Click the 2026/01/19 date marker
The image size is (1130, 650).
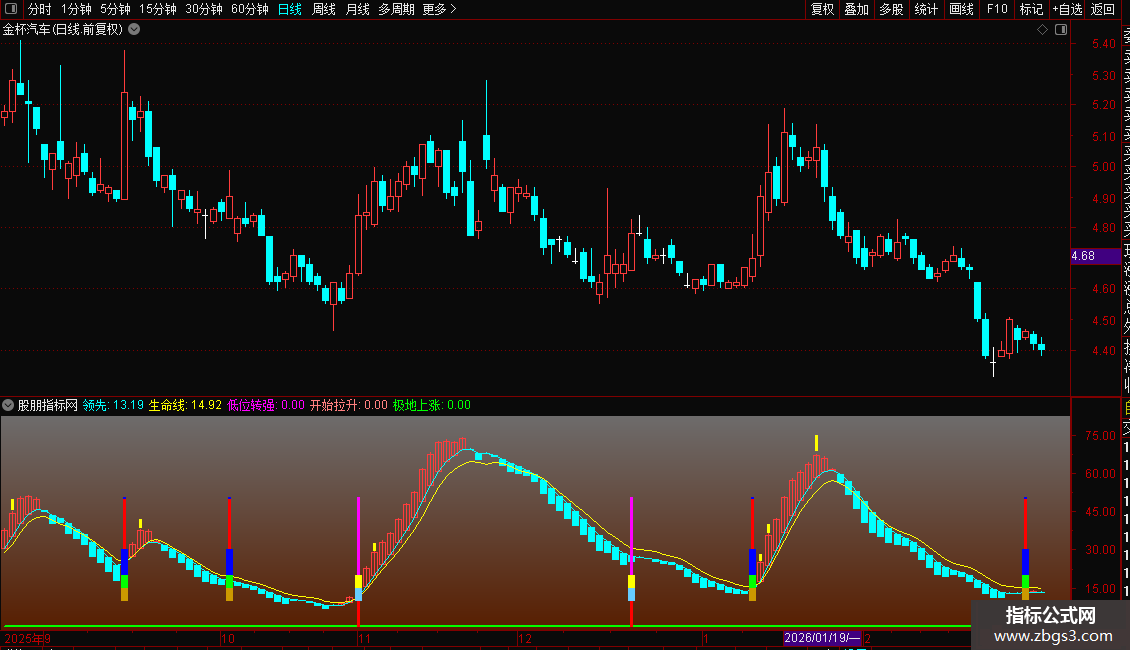pos(822,638)
